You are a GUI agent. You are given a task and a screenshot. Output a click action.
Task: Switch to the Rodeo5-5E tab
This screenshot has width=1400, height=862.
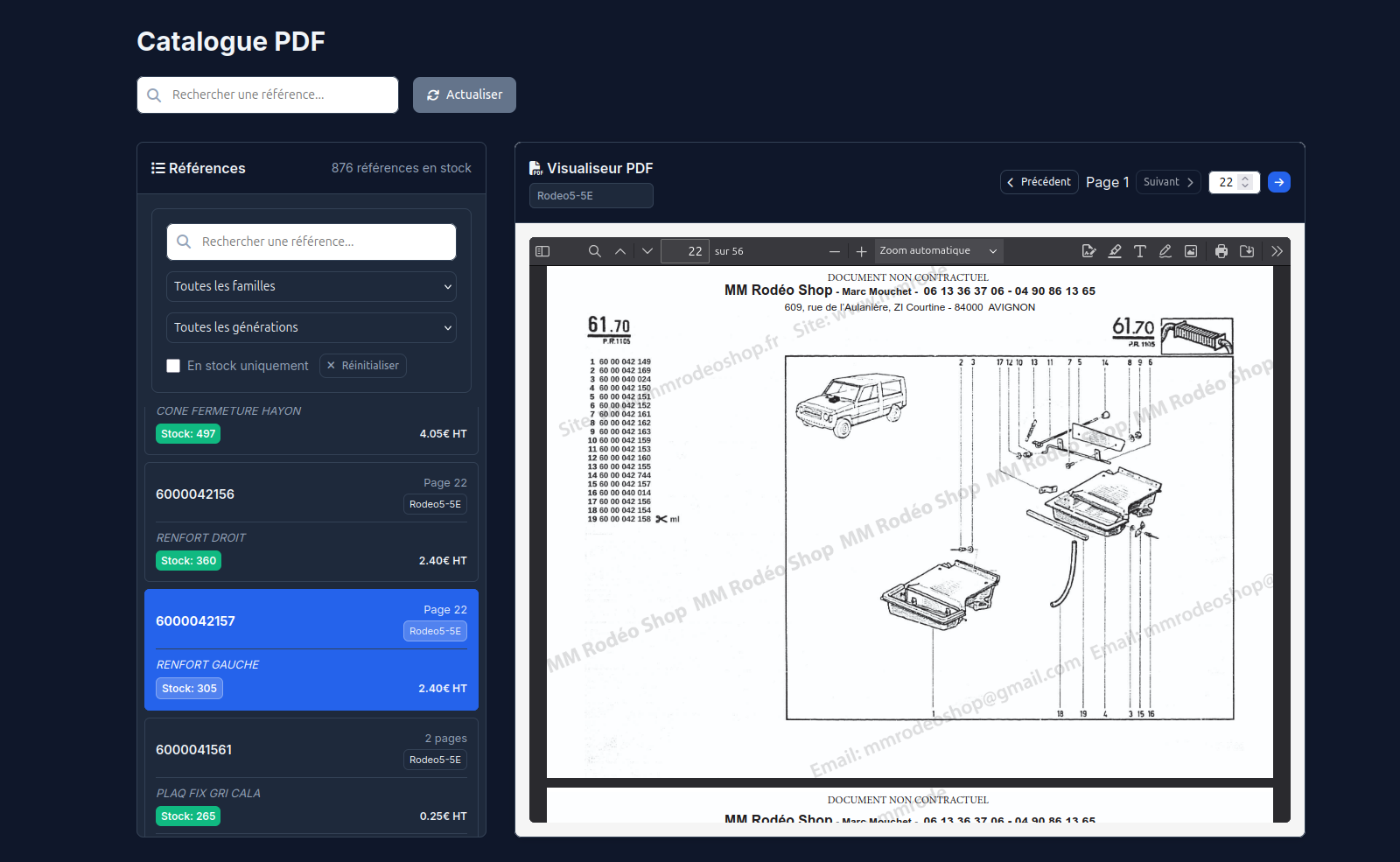pos(591,195)
